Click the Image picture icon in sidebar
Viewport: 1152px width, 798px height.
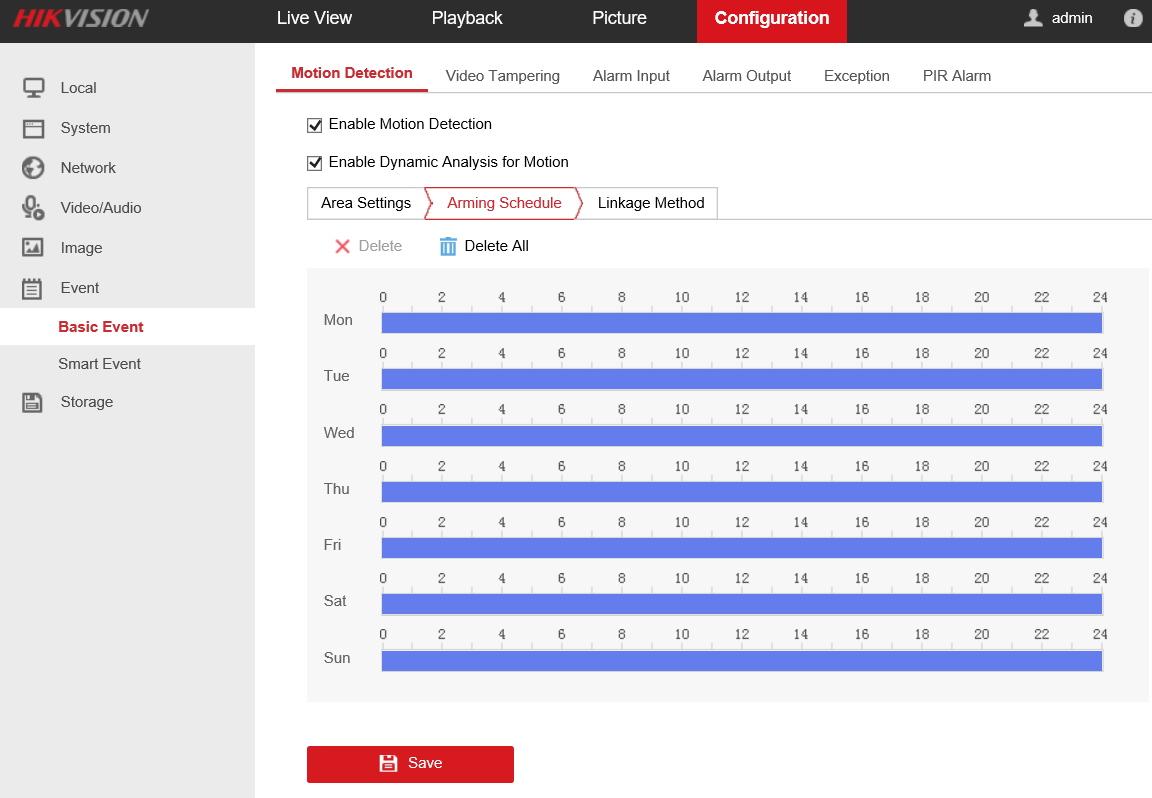click(x=33, y=248)
